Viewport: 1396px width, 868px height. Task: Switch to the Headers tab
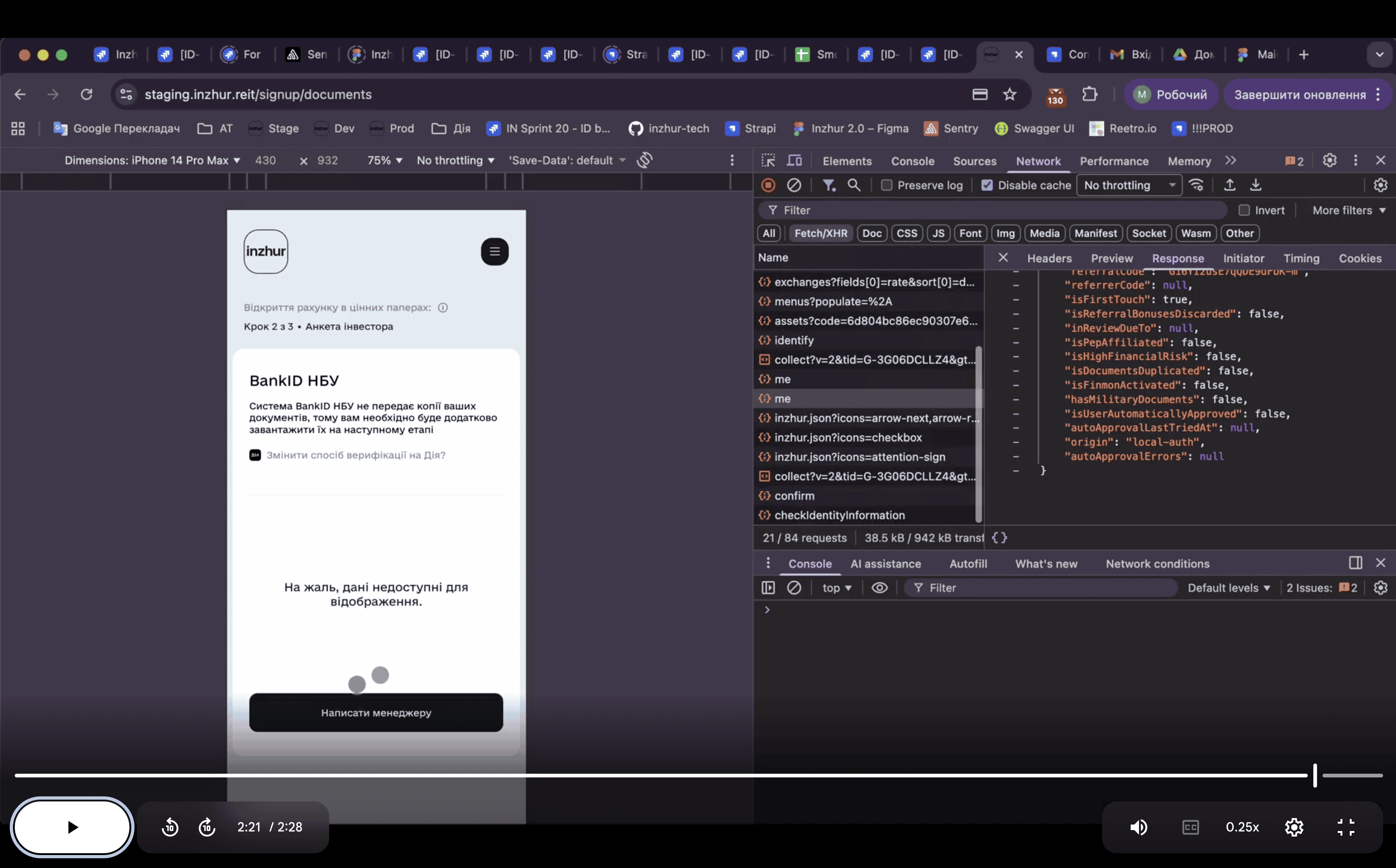coord(1049,258)
